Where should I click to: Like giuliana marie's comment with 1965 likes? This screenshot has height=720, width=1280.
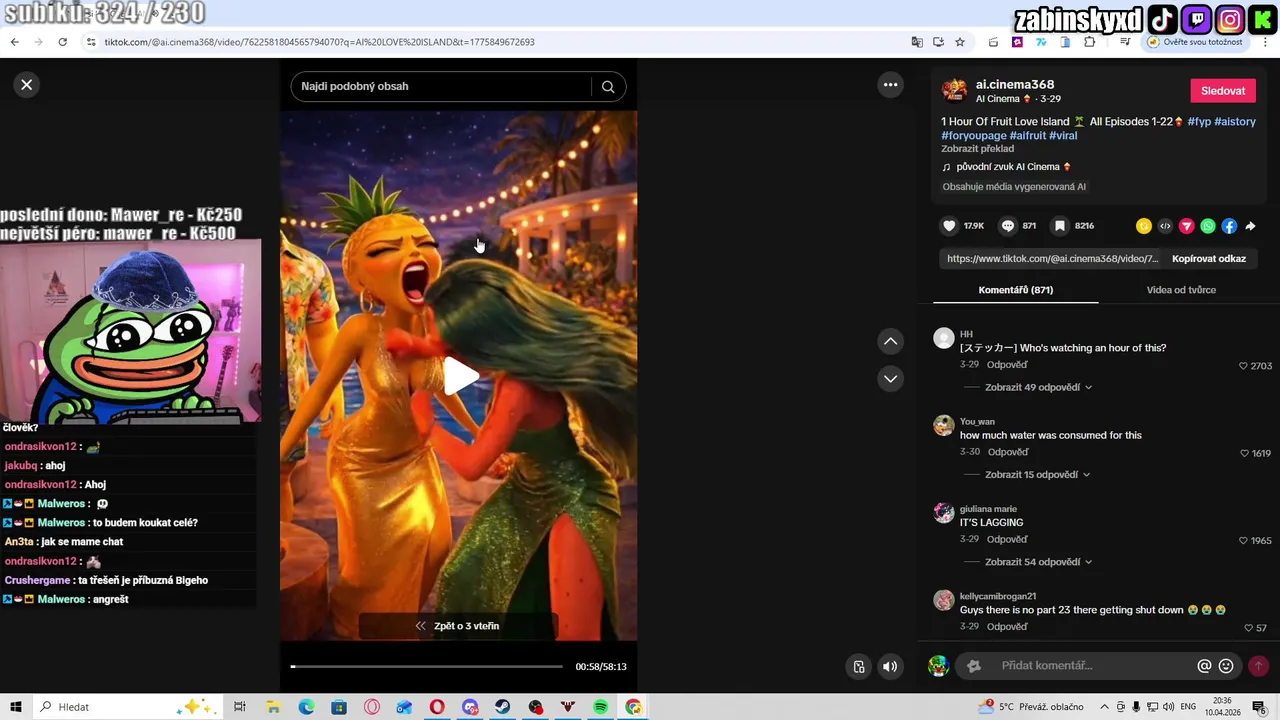(x=1244, y=541)
